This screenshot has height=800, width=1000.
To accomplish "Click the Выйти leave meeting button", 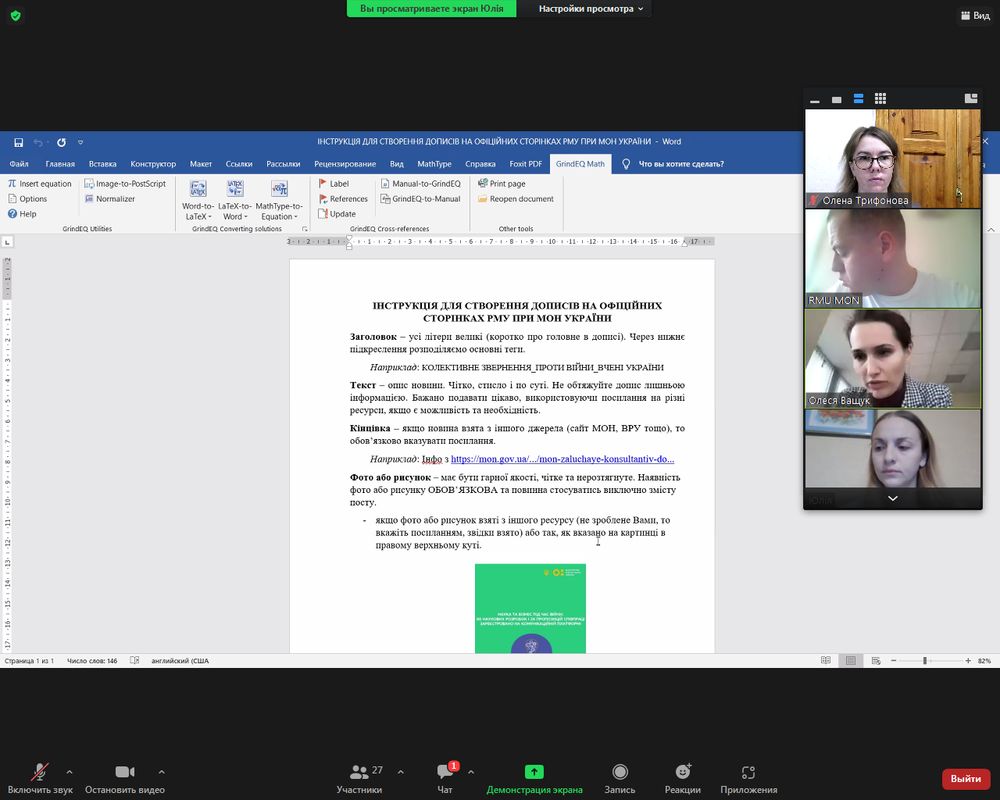I will tap(965, 778).
